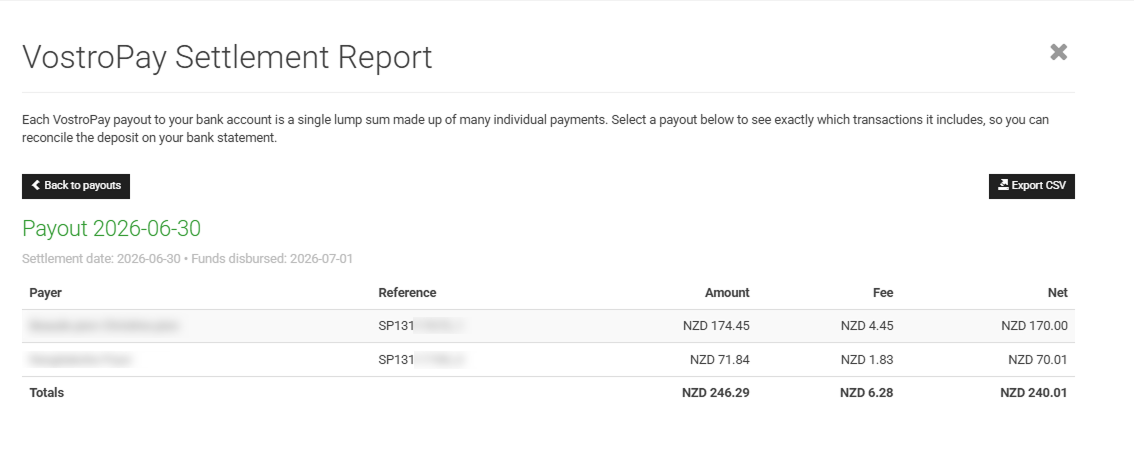Click the Payer column header
Screen dimensions: 1134x449
(46, 293)
